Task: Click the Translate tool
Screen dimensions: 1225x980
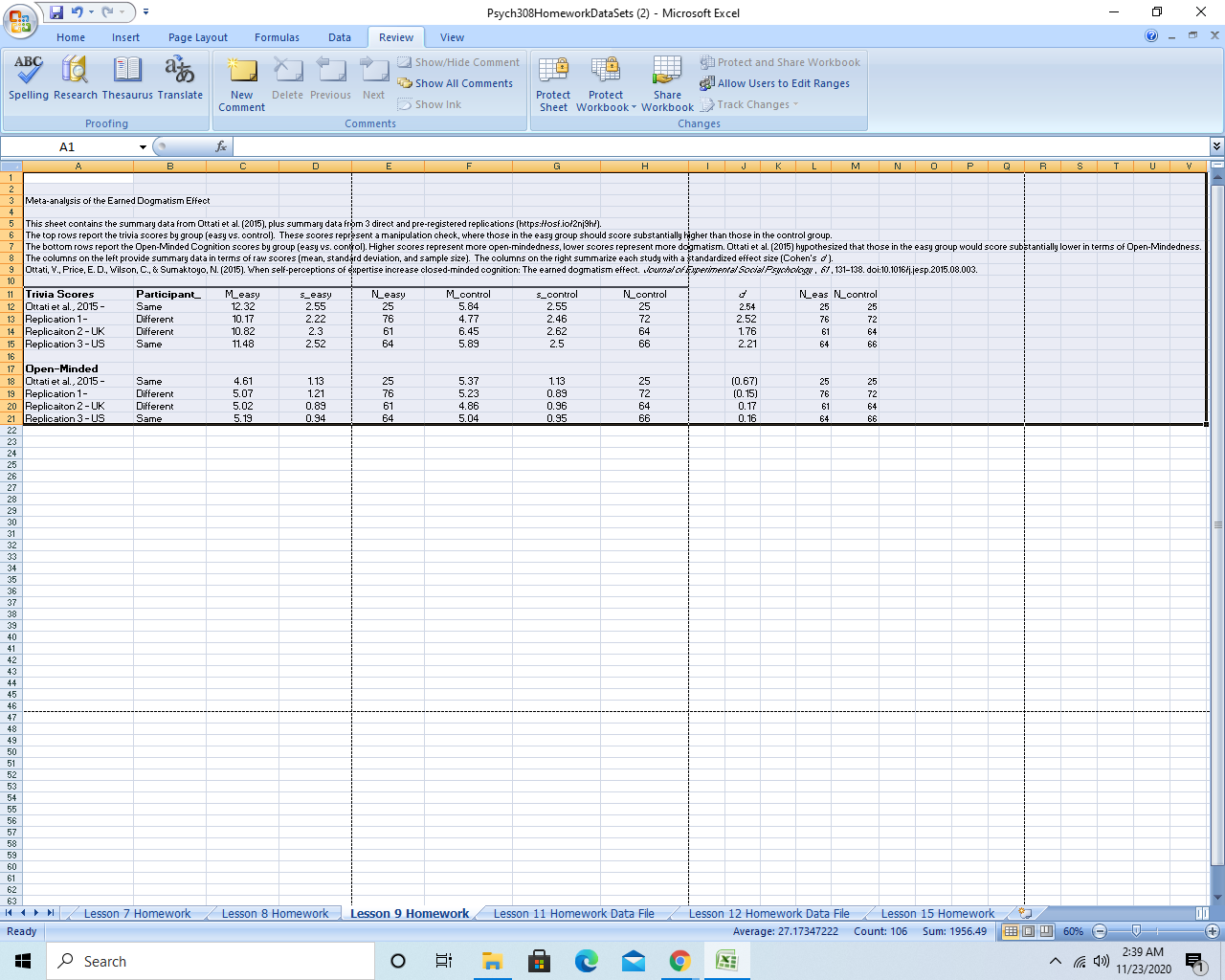Action: click(180, 81)
